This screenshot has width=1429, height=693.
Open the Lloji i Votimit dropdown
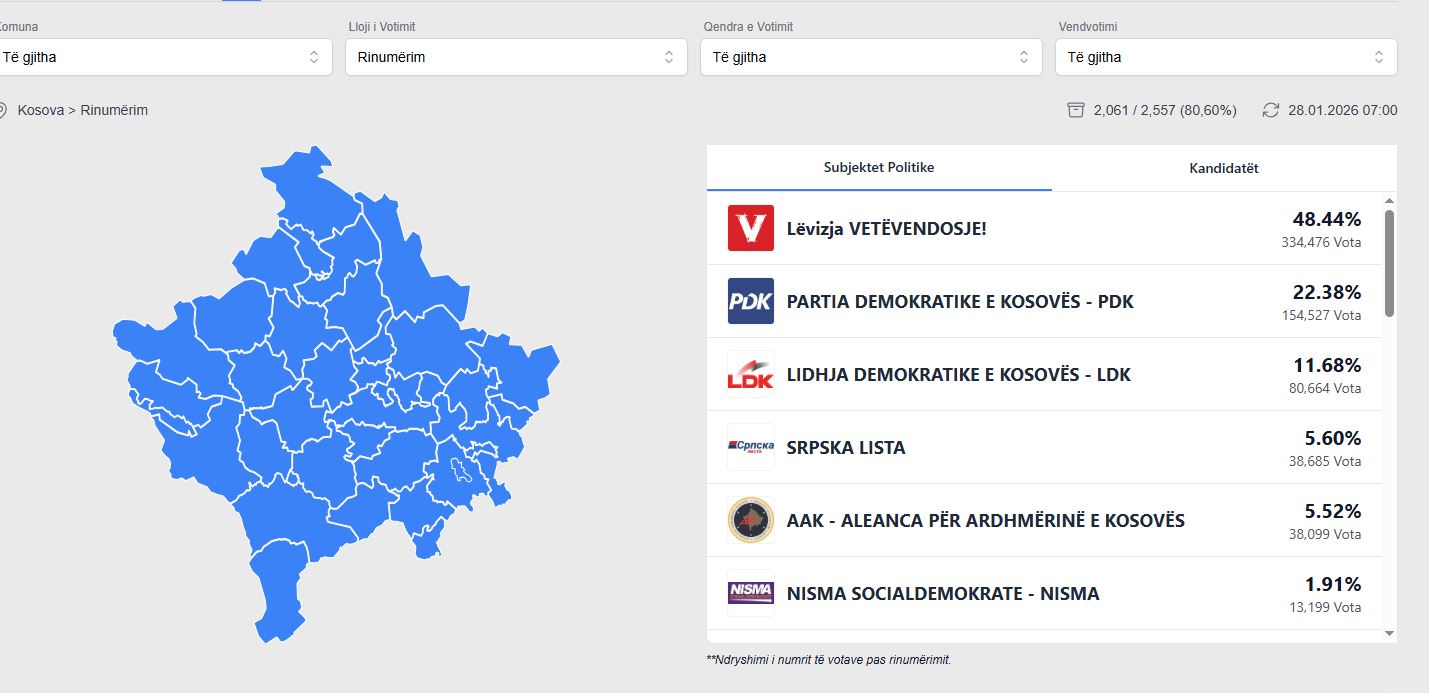click(516, 57)
